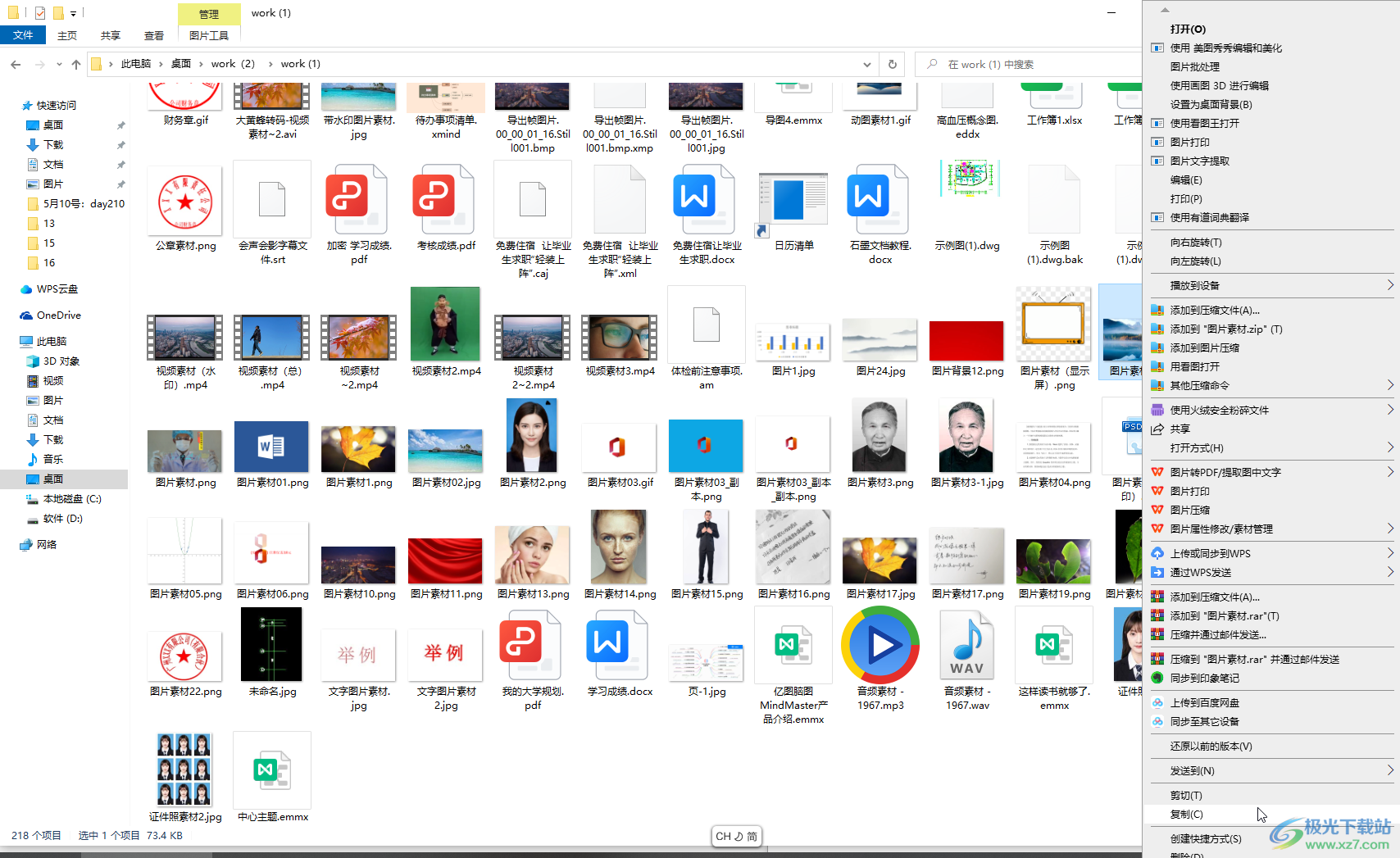Click the up-one-level arrow

pyautogui.click(x=76, y=64)
